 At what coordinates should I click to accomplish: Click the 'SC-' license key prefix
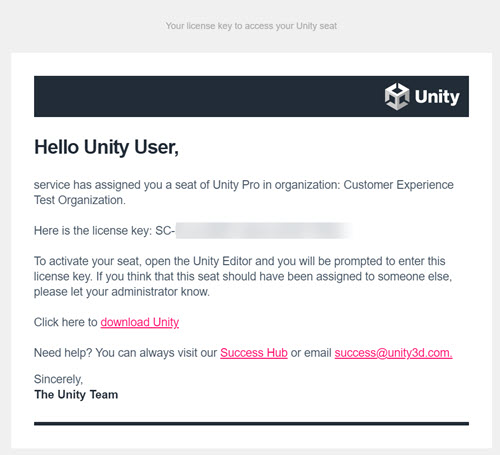pos(165,231)
